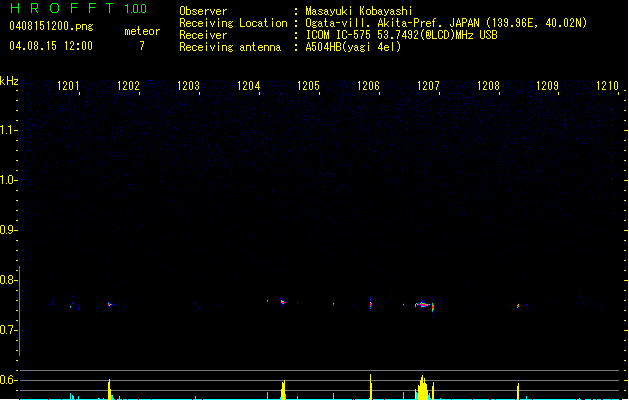
Task: Click the meteor echo after 1208
Action: click(x=518, y=306)
